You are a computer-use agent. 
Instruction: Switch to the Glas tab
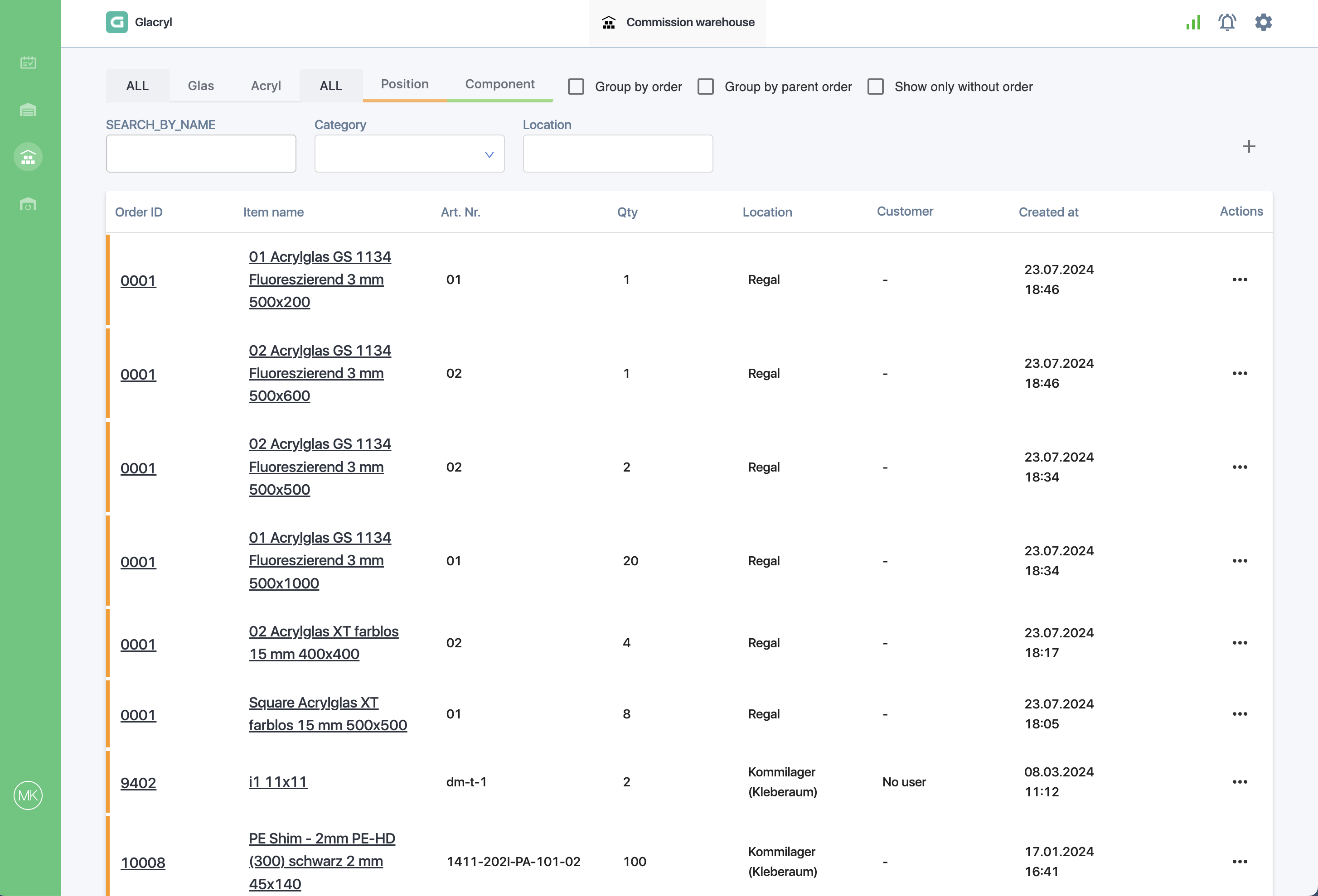coord(201,86)
